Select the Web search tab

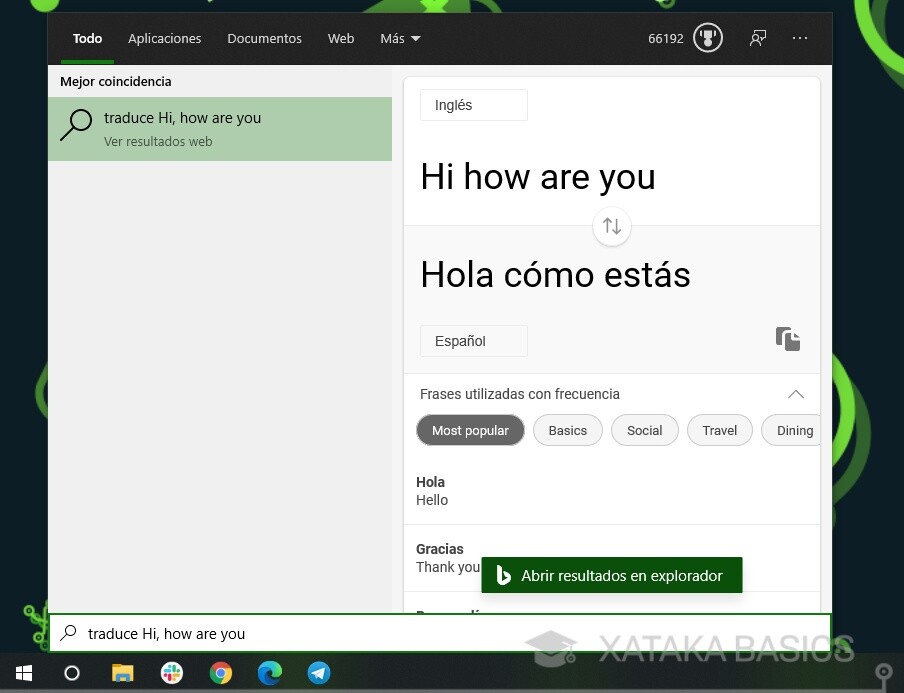pos(340,38)
